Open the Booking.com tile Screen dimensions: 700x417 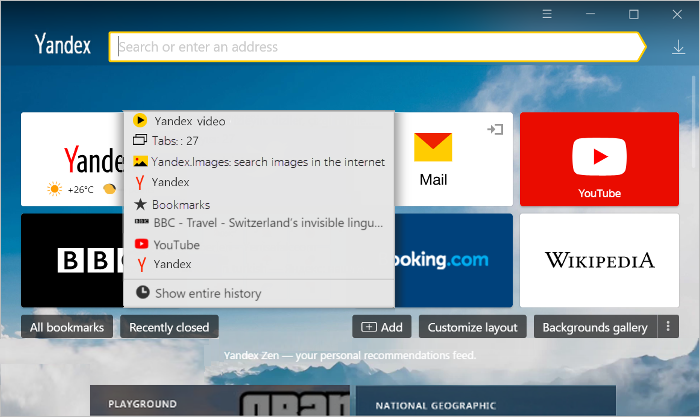point(454,260)
